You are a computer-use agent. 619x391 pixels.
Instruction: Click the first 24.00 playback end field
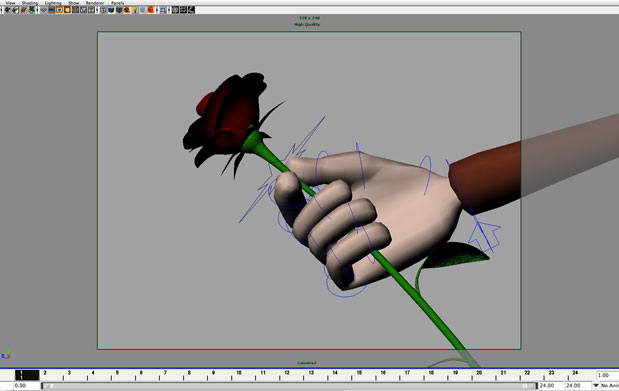[x=550, y=385]
